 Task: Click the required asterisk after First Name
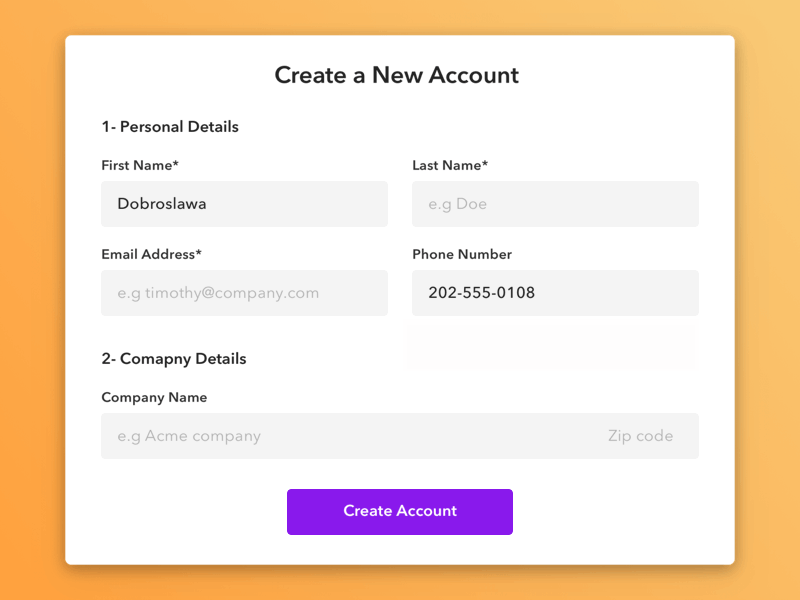click(176, 164)
